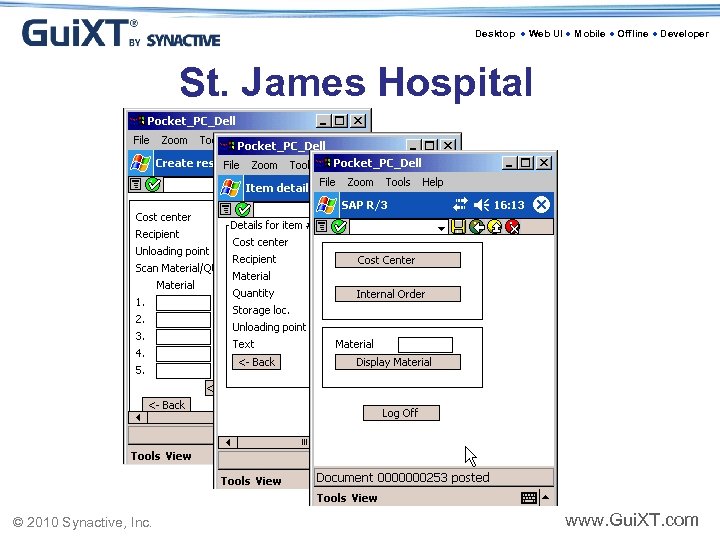Click green checkmark Enter icon in front window

tap(339, 226)
